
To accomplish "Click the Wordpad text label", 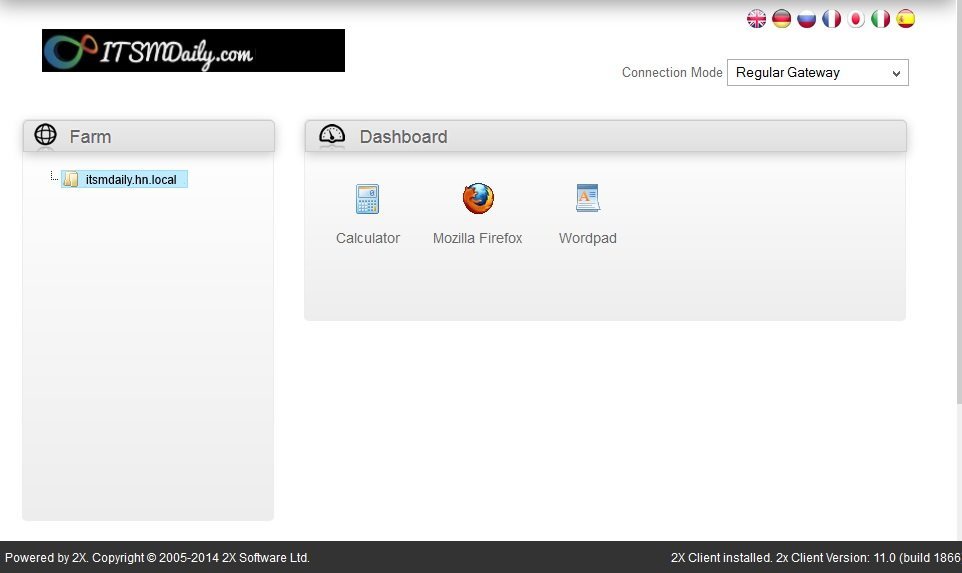I will pyautogui.click(x=588, y=238).
